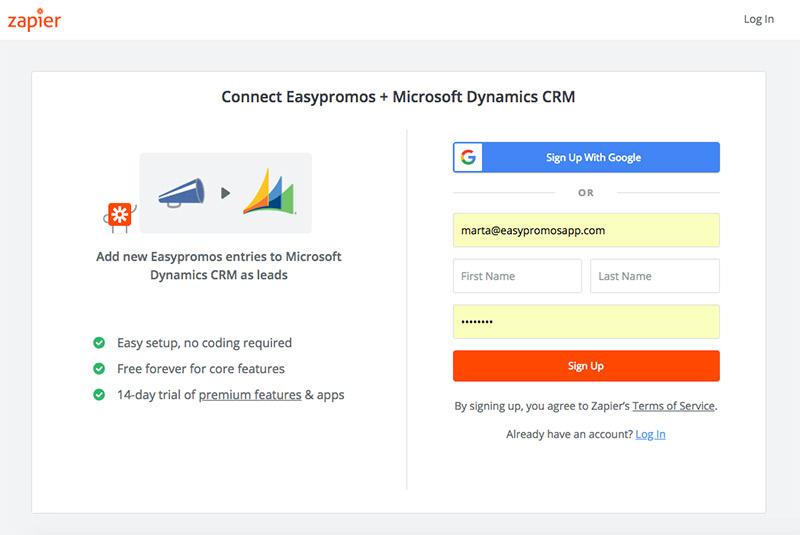This screenshot has width=800, height=535.
Task: Click Already have an account? text
Action: click(569, 434)
